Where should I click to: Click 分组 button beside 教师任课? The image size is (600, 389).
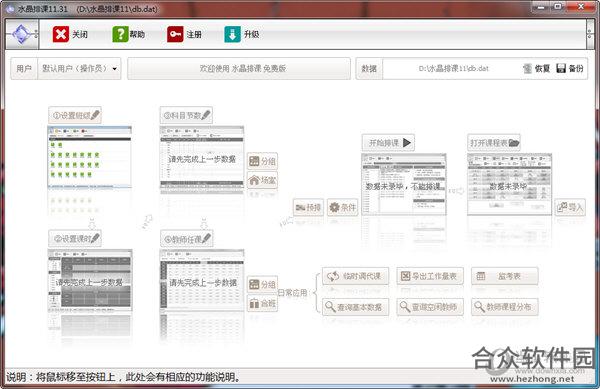262,284
